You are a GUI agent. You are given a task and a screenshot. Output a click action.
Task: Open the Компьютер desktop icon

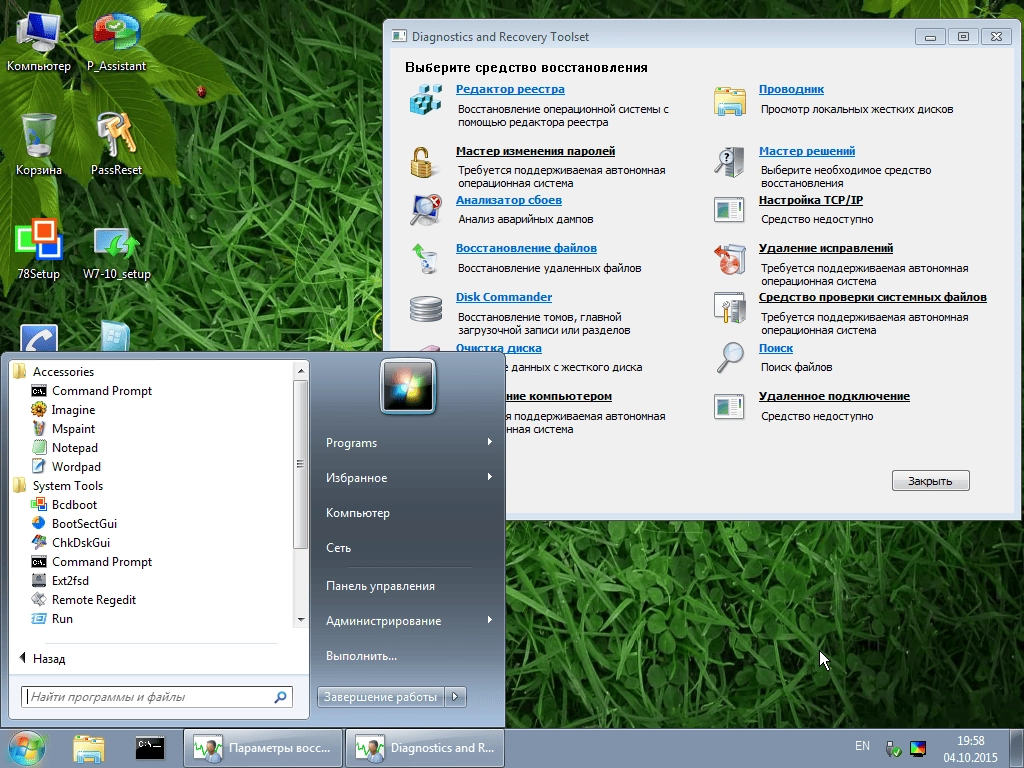tap(39, 39)
